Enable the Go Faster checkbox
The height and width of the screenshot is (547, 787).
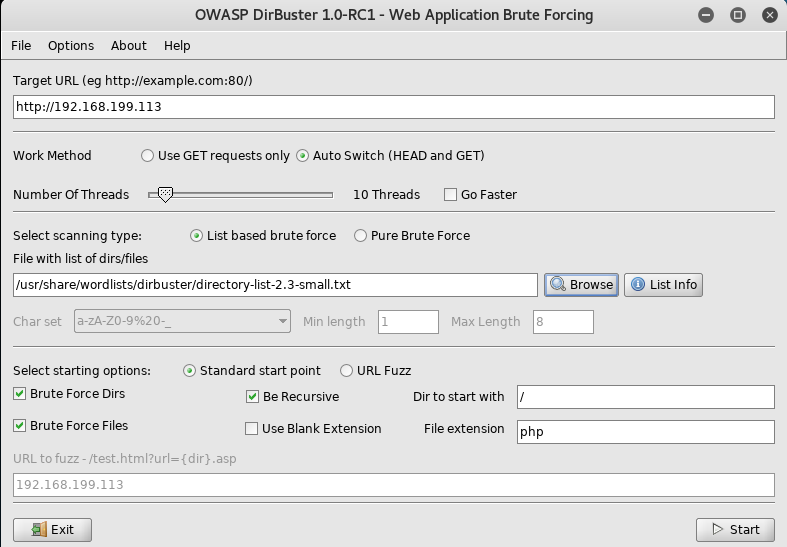(x=450, y=195)
